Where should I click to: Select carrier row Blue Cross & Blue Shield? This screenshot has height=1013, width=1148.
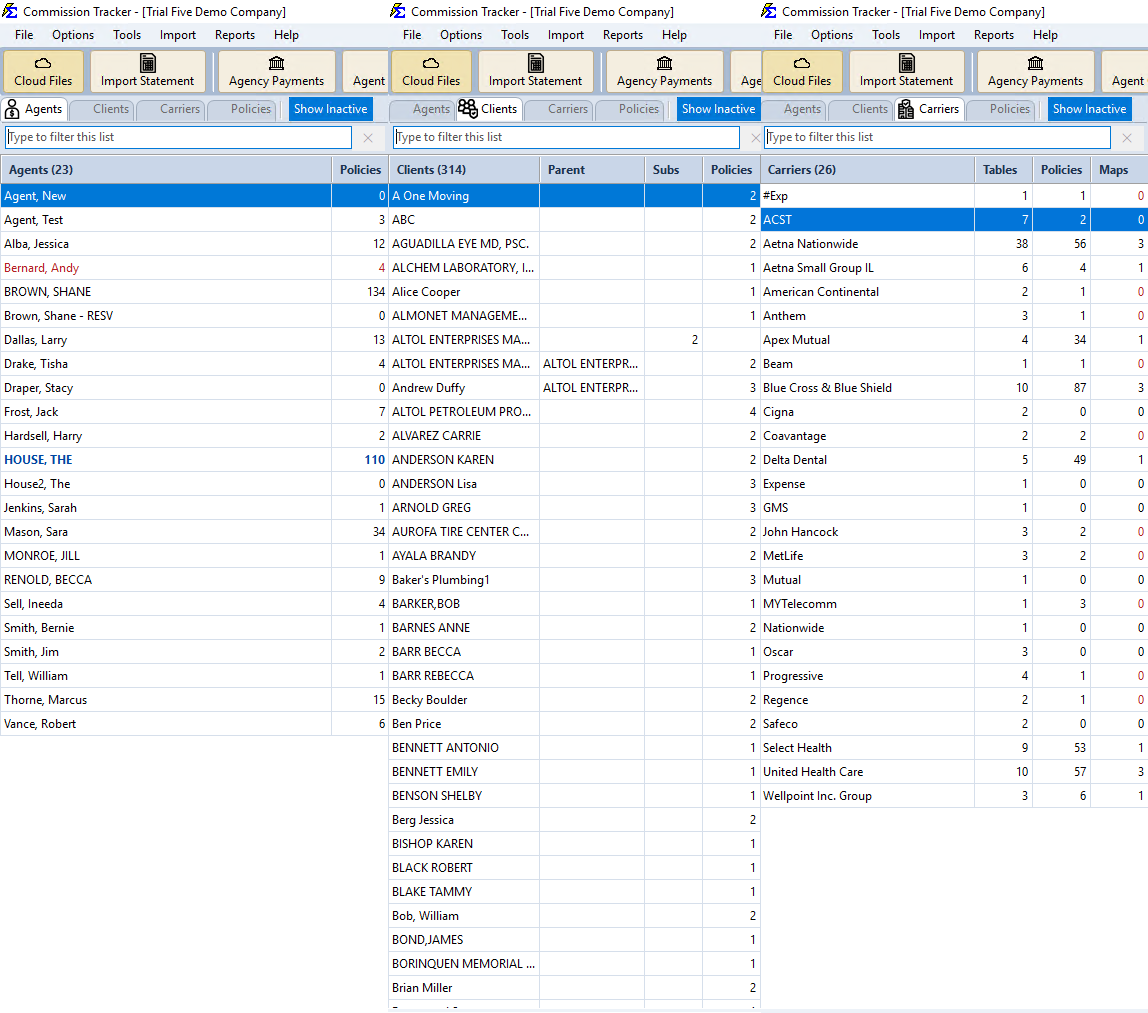(955, 388)
